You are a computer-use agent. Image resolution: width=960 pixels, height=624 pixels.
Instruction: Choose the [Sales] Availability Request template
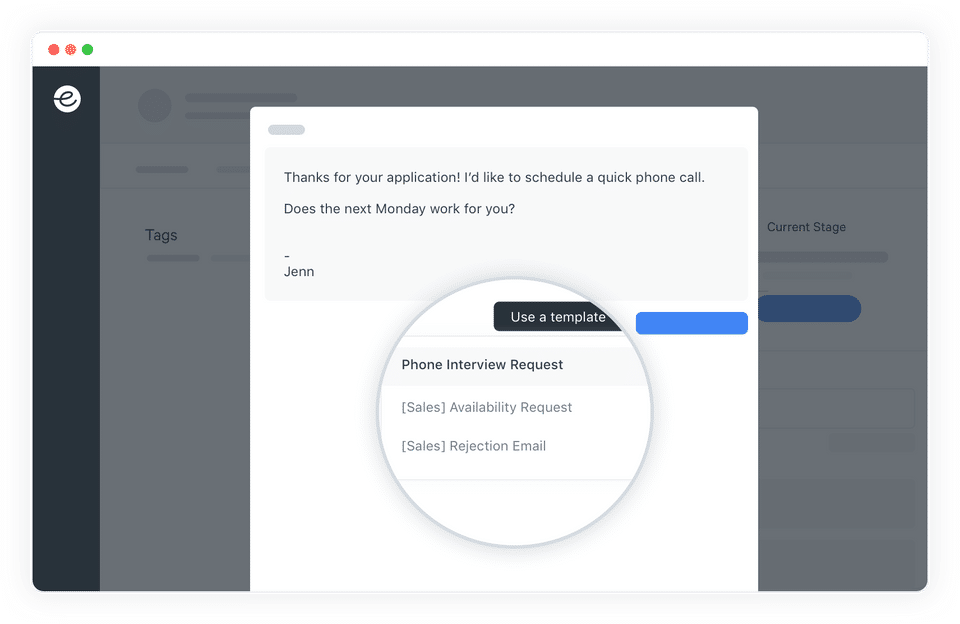pyautogui.click(x=487, y=407)
